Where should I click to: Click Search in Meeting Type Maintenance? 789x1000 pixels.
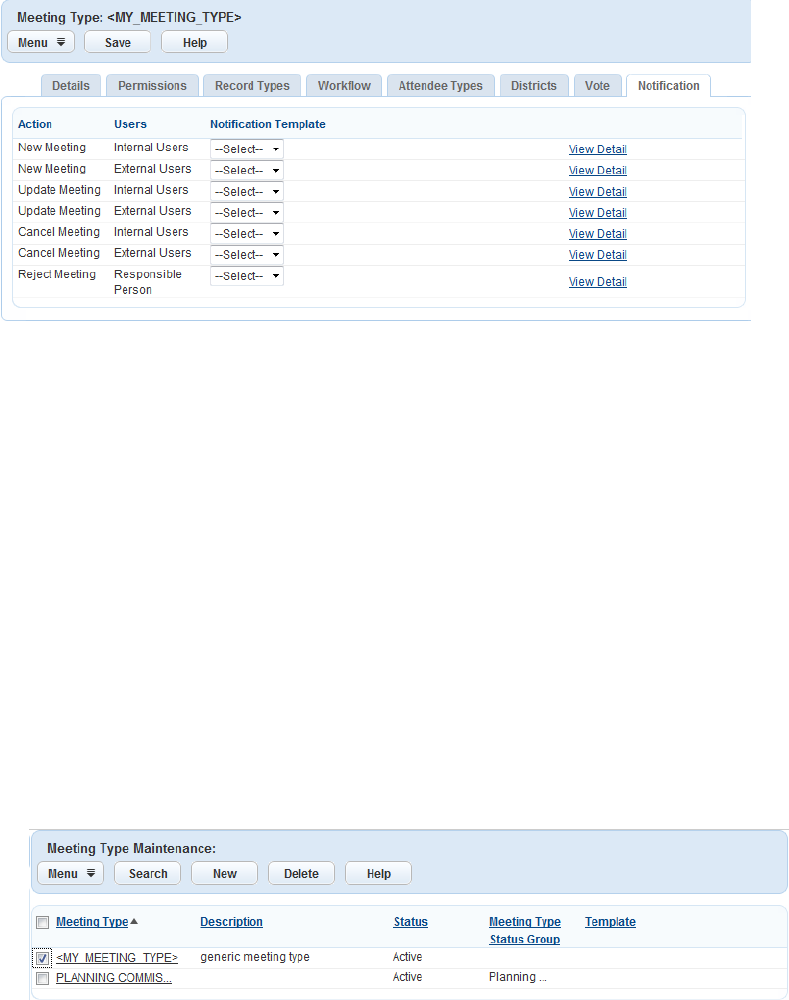pos(148,873)
